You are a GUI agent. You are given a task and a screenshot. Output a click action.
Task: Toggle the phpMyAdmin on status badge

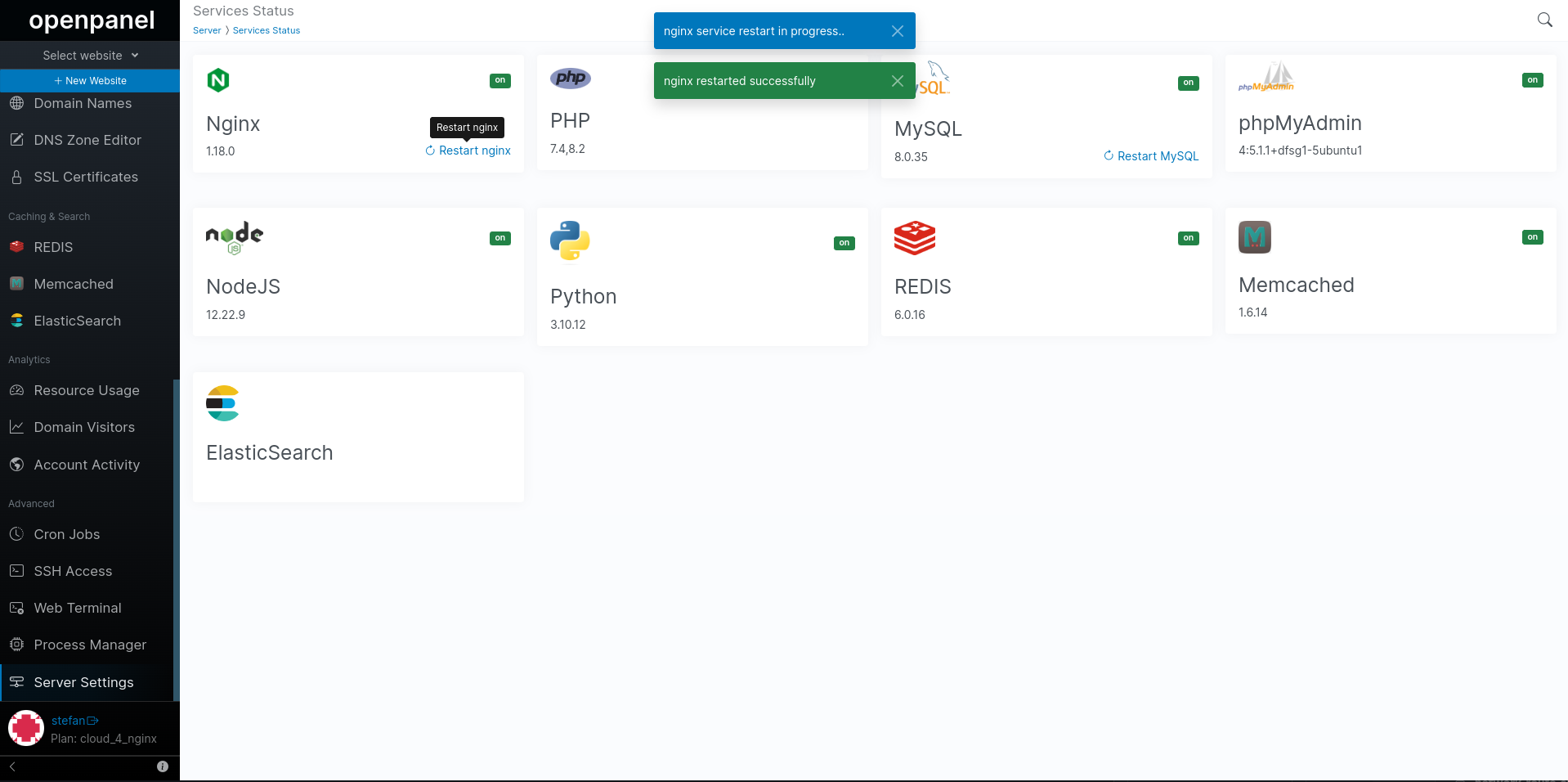1533,80
